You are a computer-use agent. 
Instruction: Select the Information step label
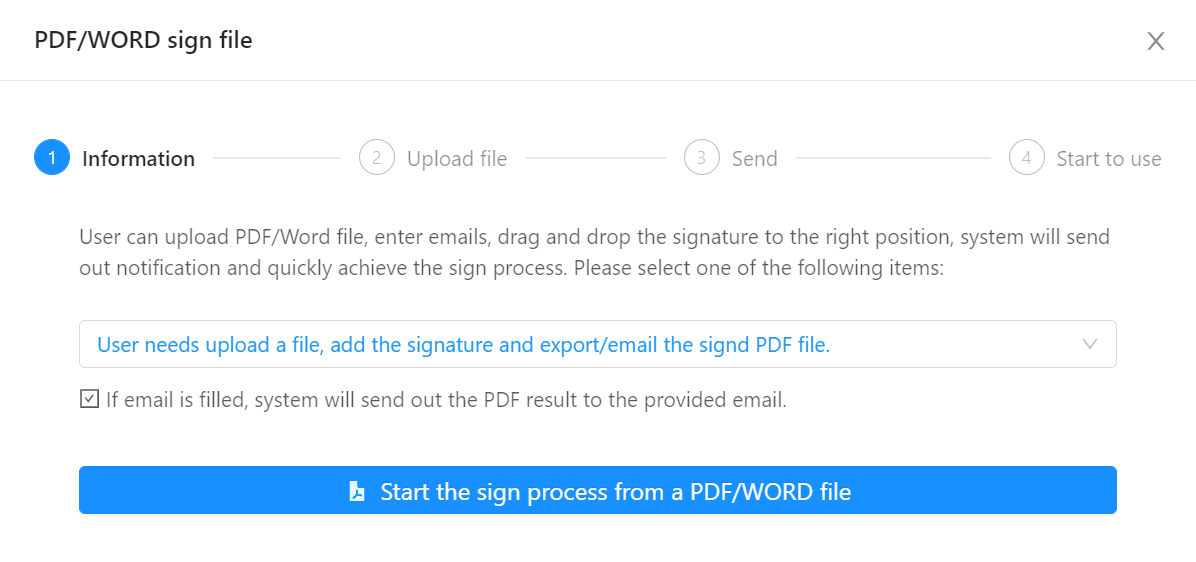(139, 159)
